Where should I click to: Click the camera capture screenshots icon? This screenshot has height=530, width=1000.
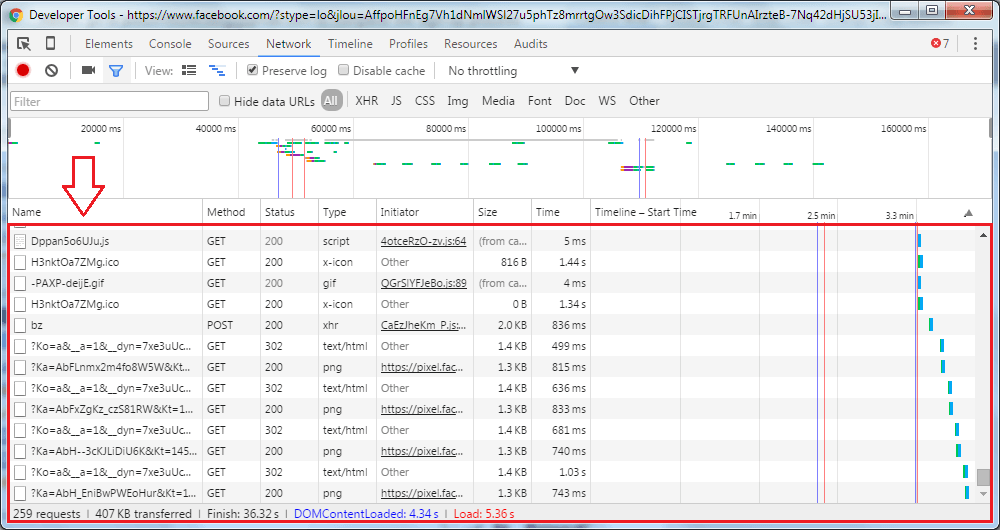point(88,71)
